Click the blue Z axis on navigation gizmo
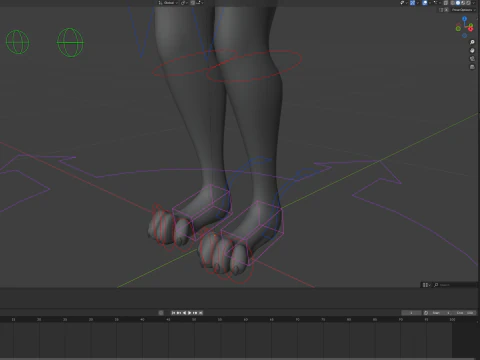The image size is (480, 360). click(x=464, y=19)
